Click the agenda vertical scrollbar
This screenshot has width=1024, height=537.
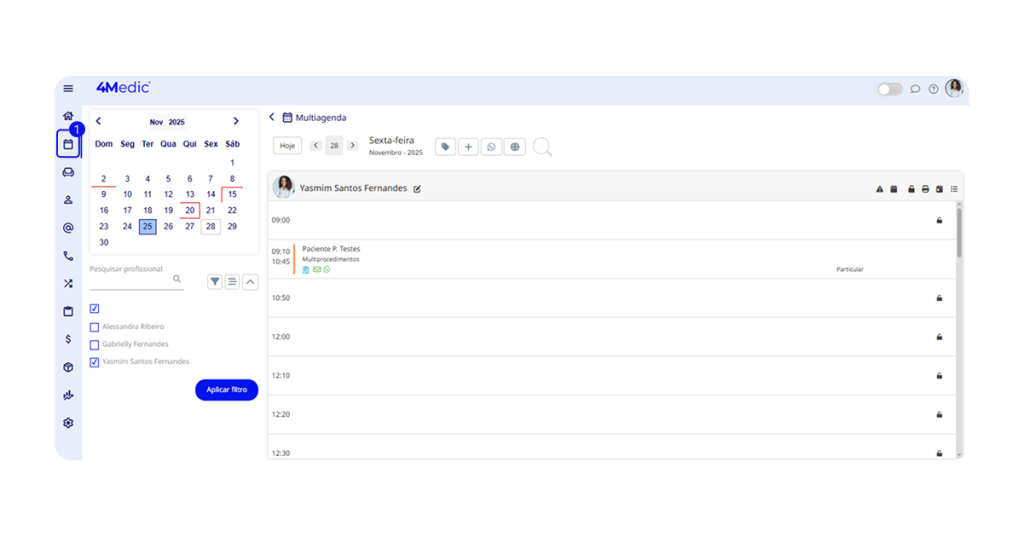point(959,235)
